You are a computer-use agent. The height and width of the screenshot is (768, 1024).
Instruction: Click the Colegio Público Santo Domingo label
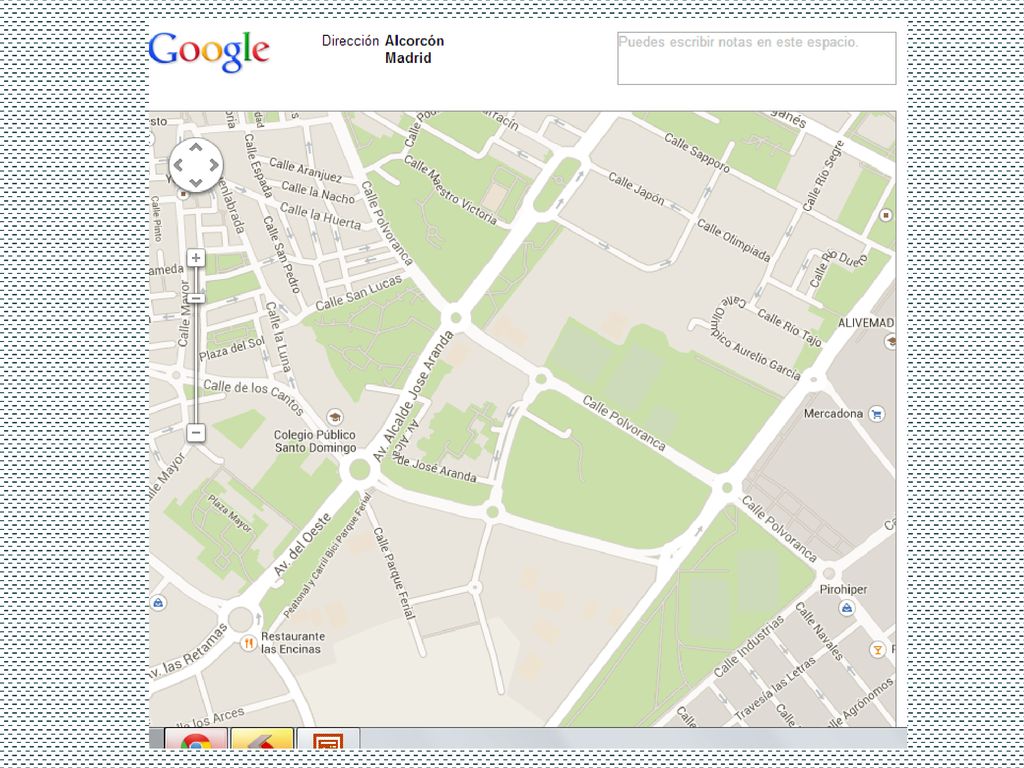[315, 441]
